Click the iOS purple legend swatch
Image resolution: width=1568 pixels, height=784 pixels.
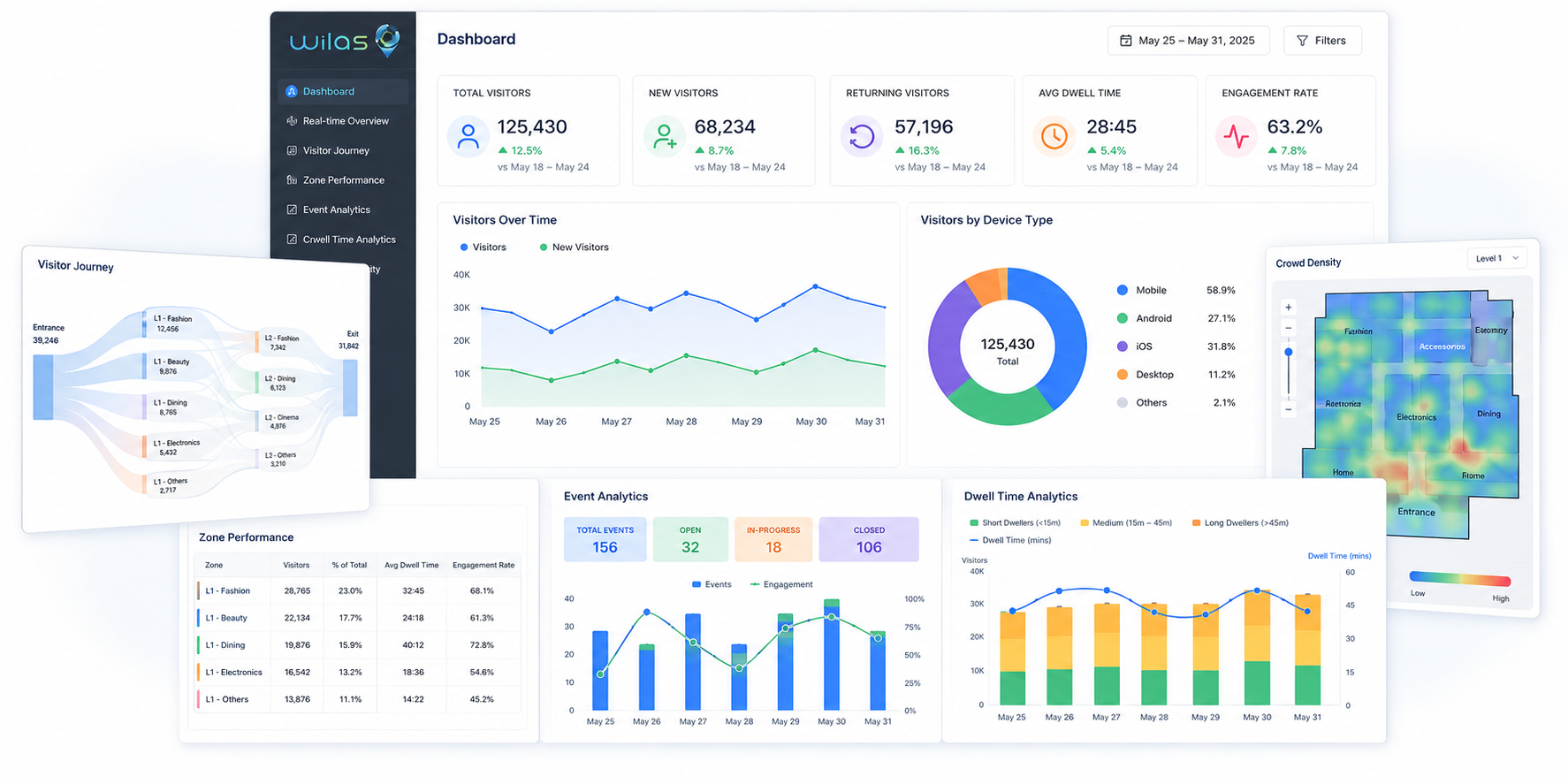pyautogui.click(x=1123, y=346)
